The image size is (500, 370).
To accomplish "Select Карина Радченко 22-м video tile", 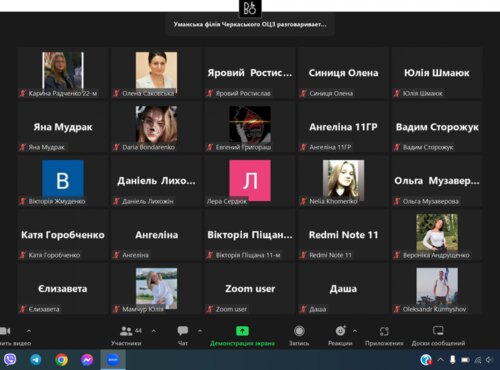I will click(x=63, y=73).
